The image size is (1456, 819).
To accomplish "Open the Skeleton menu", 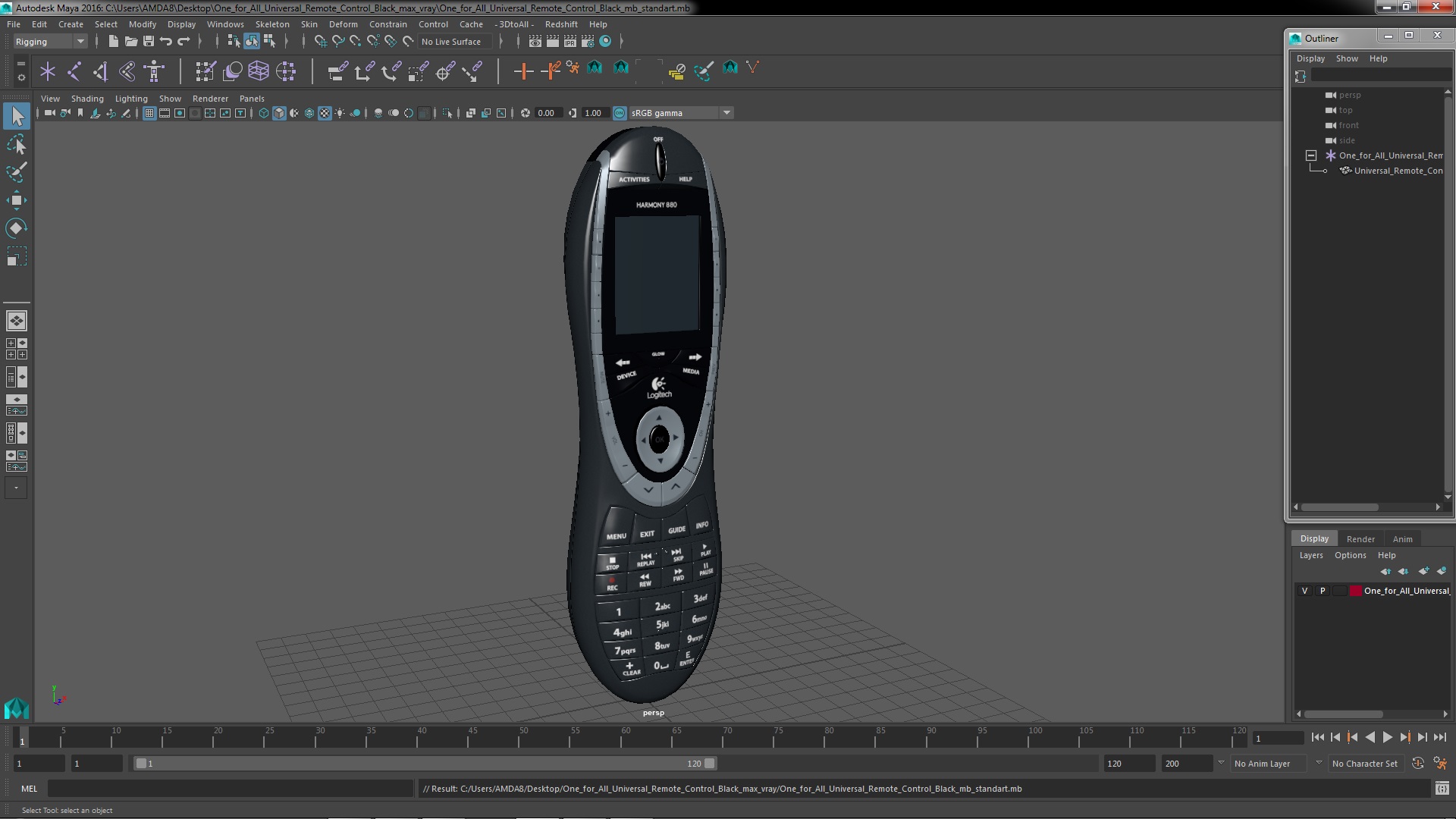I will pyautogui.click(x=272, y=24).
